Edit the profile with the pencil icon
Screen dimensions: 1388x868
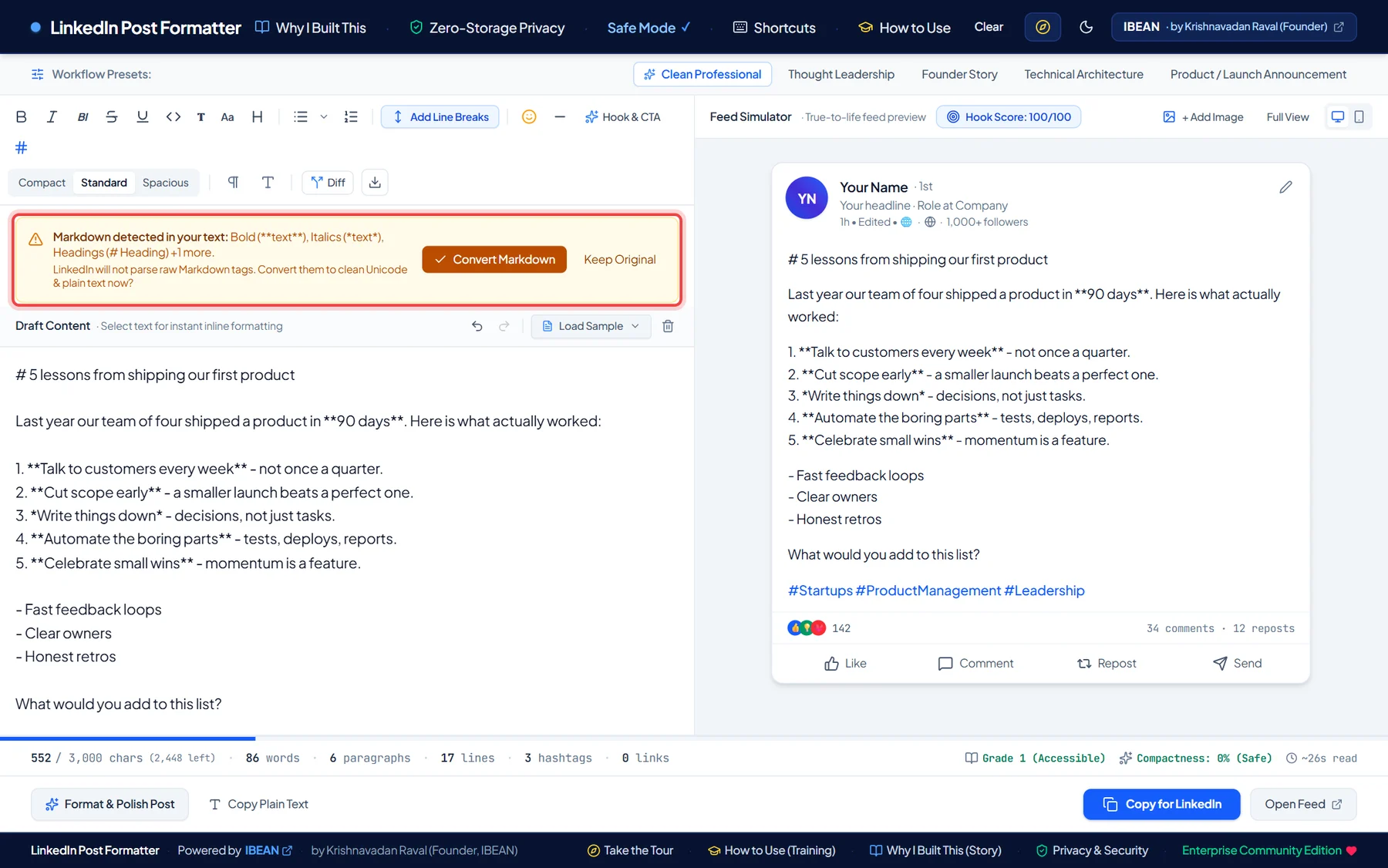tap(1285, 187)
